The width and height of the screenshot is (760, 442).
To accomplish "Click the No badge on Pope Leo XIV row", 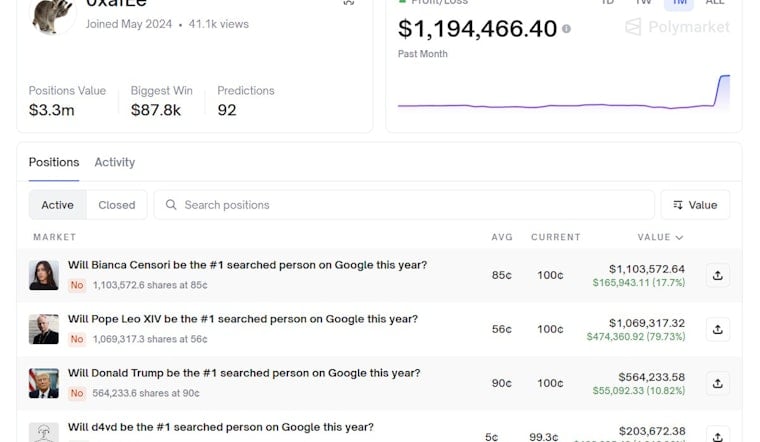I will (x=77, y=339).
